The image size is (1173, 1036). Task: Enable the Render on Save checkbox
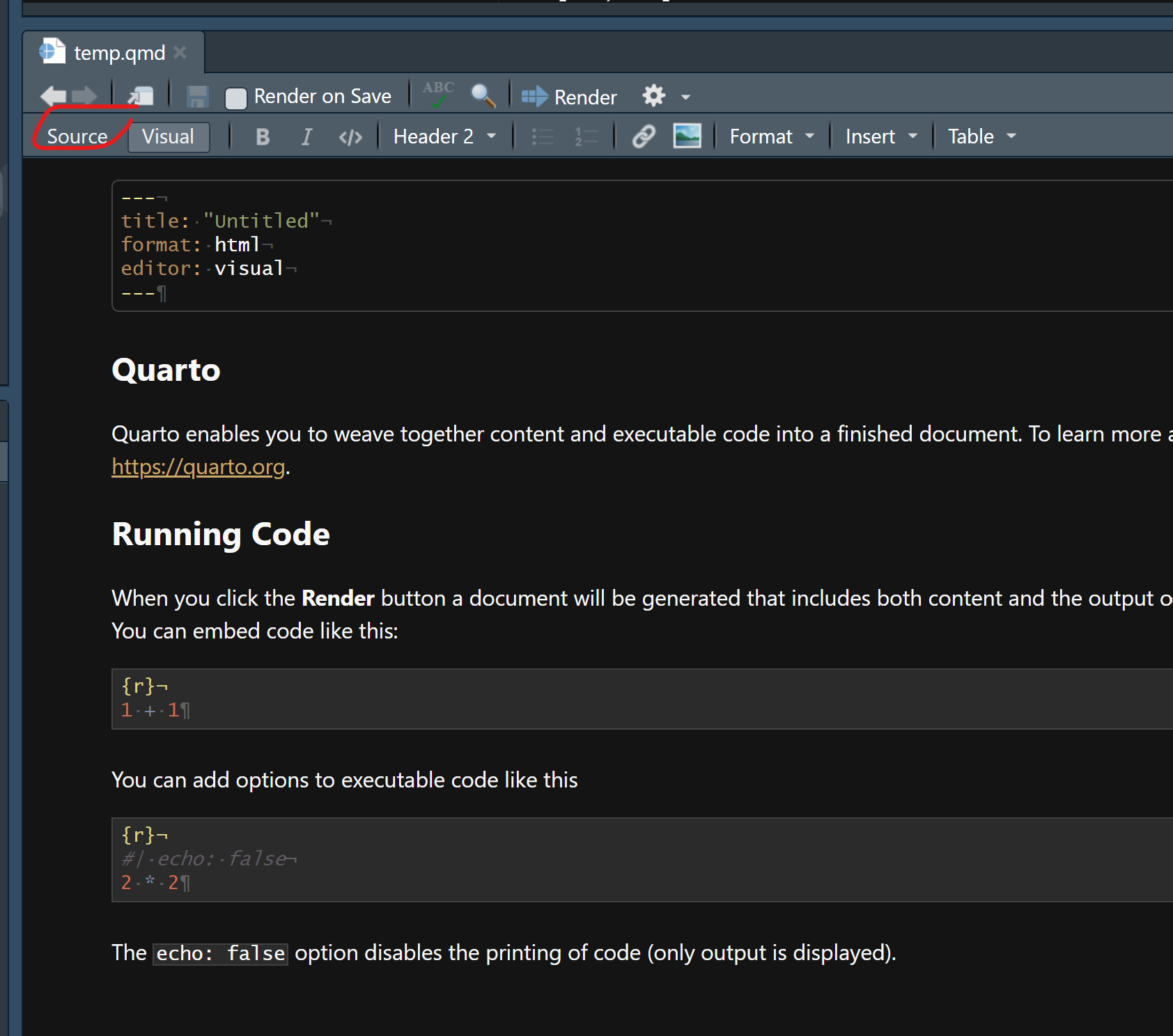pos(236,97)
